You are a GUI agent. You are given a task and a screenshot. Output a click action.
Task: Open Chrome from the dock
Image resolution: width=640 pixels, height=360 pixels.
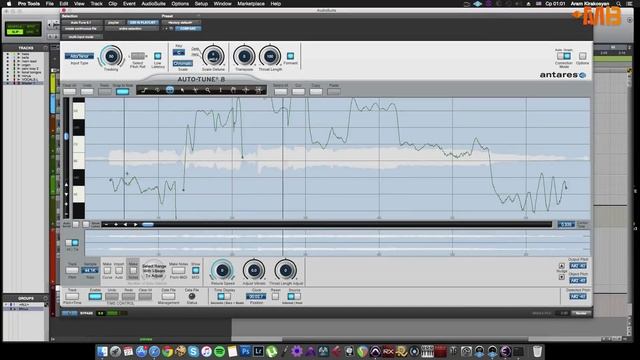point(167,351)
